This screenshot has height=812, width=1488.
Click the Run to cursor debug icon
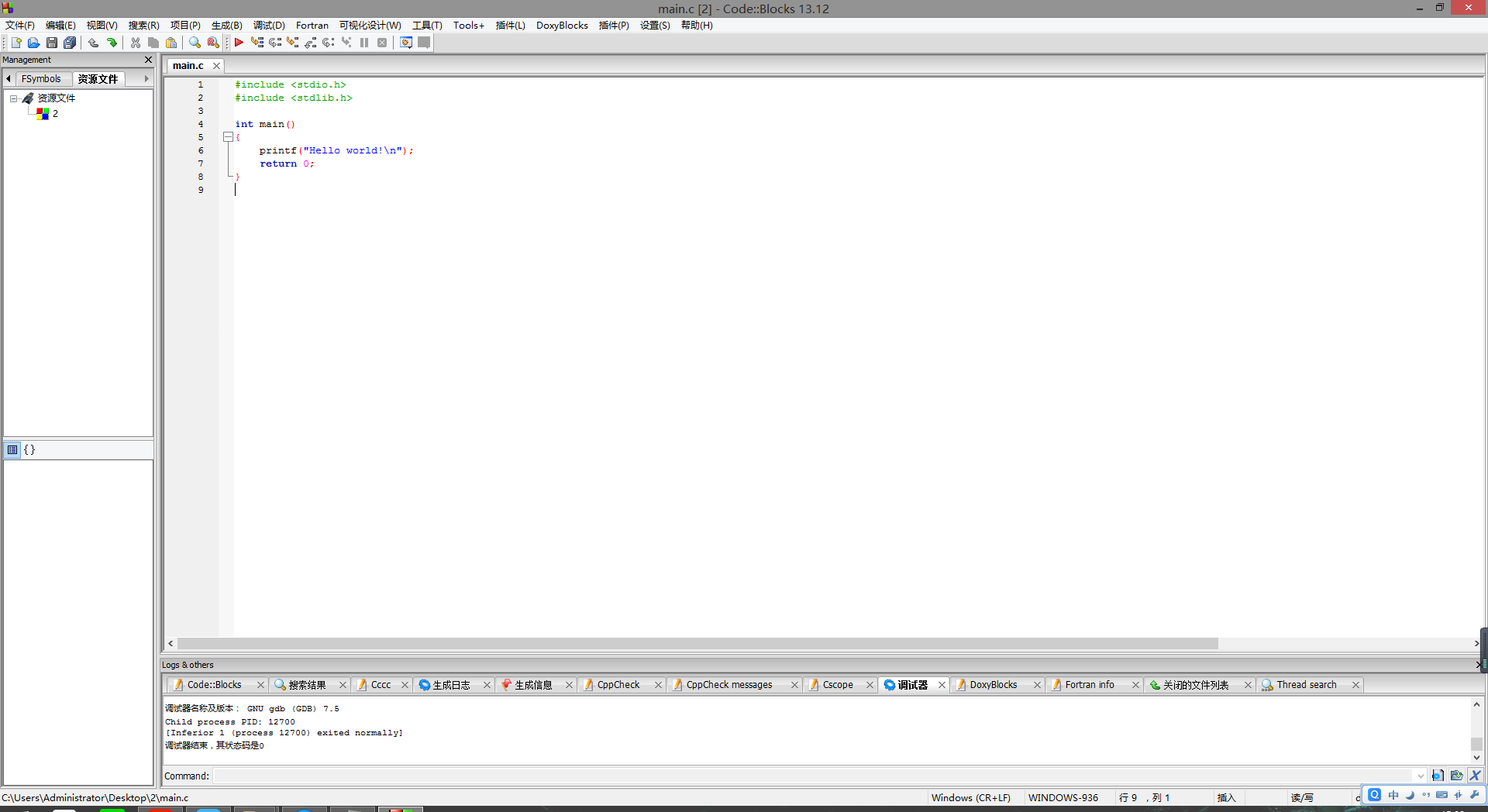(257, 43)
